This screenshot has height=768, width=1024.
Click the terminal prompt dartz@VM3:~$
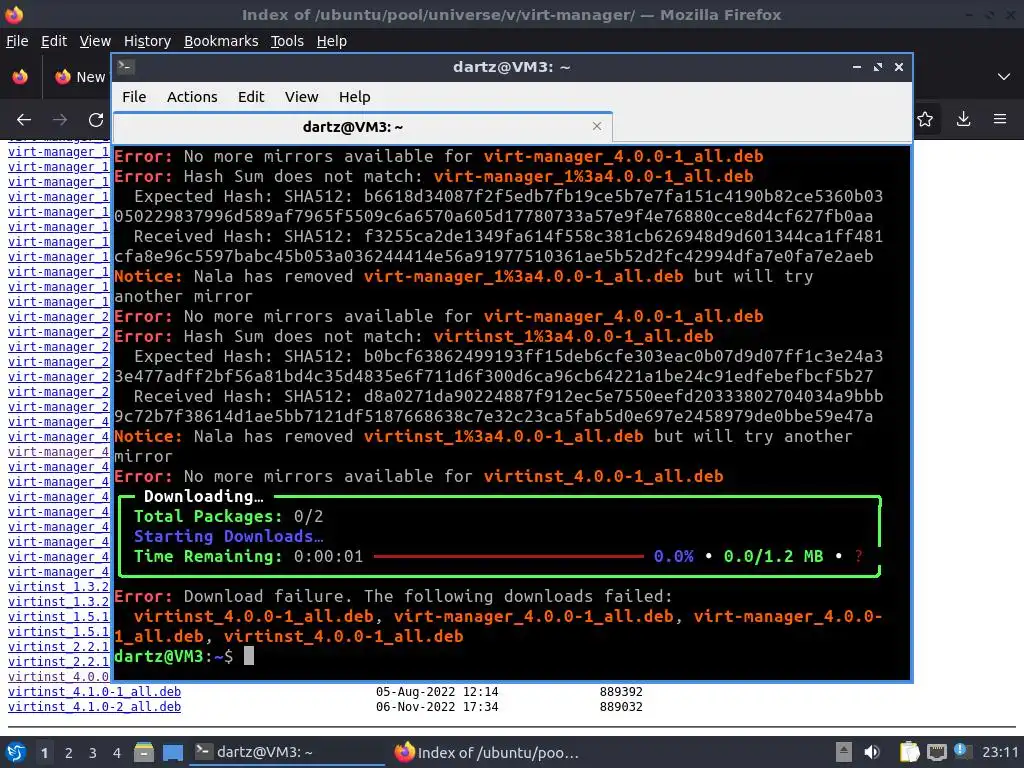tap(174, 656)
